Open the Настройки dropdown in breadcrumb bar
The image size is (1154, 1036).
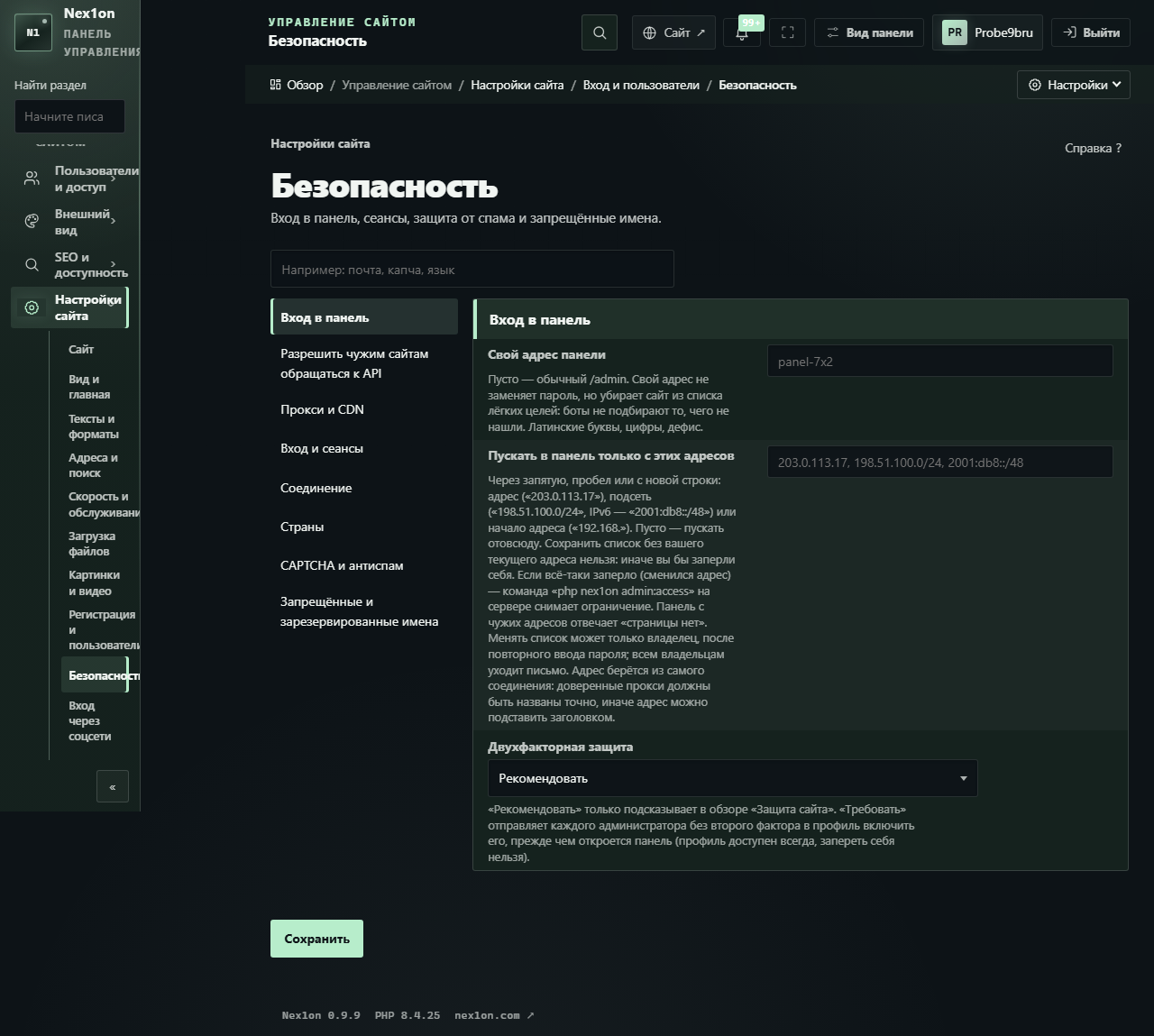[x=1074, y=85]
